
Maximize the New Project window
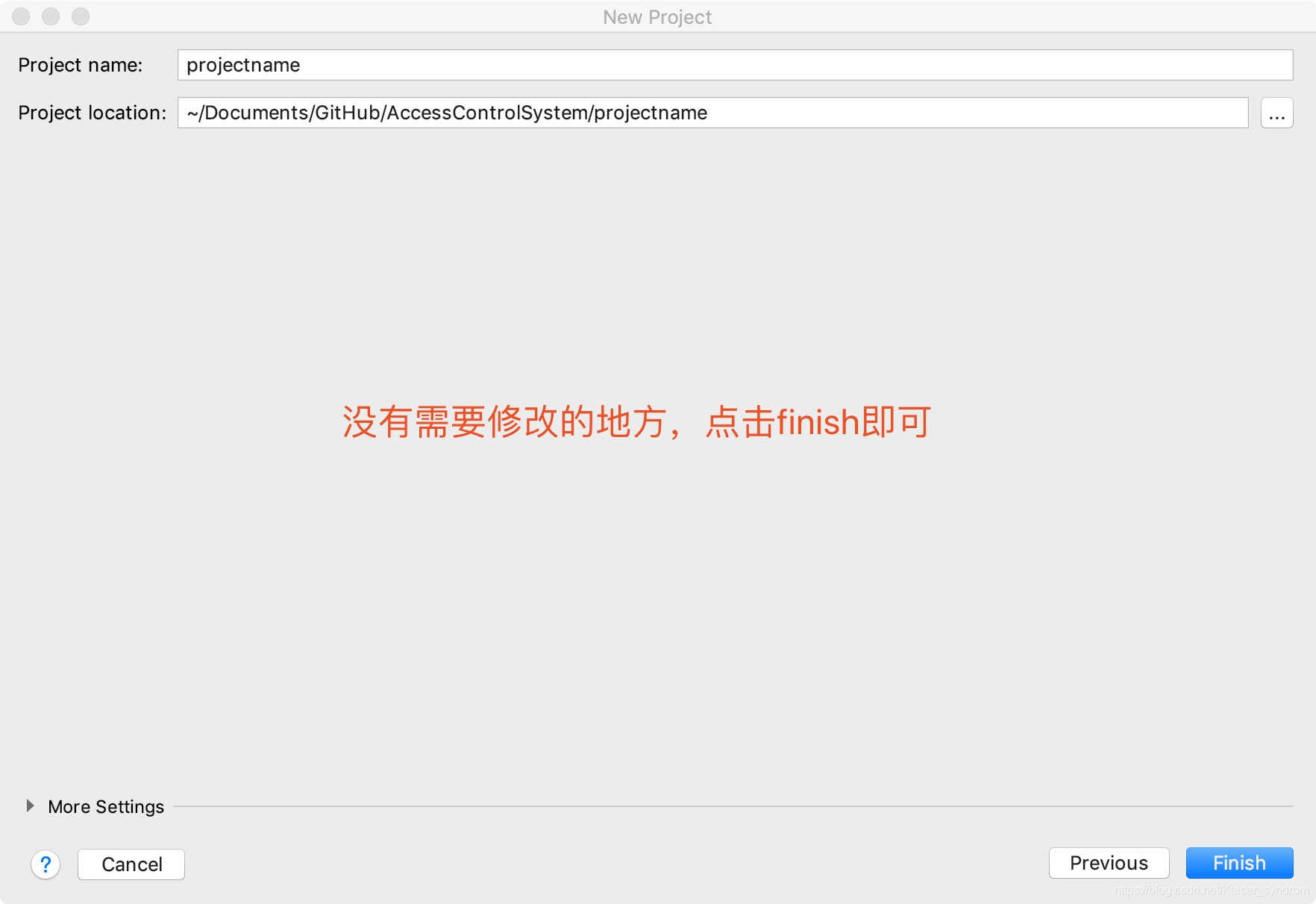pyautogui.click(x=81, y=16)
